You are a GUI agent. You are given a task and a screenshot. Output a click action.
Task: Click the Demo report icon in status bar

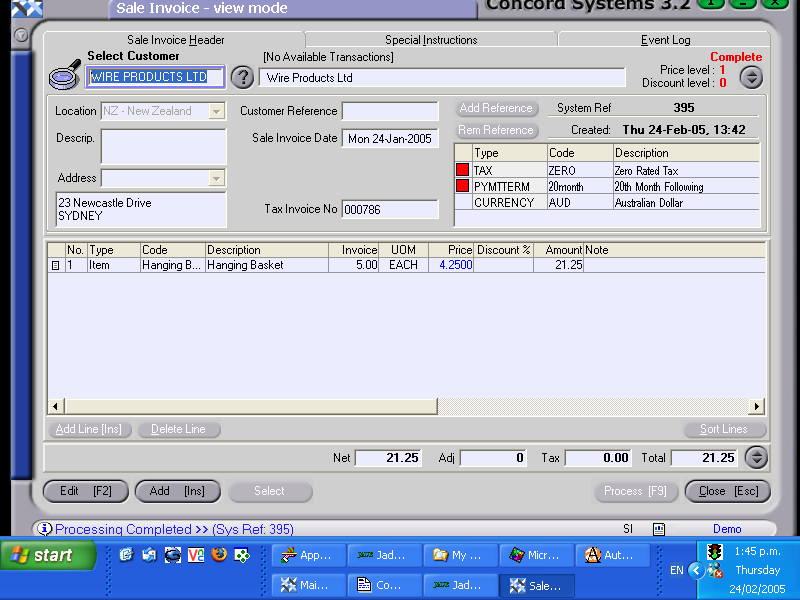pyautogui.click(x=659, y=527)
